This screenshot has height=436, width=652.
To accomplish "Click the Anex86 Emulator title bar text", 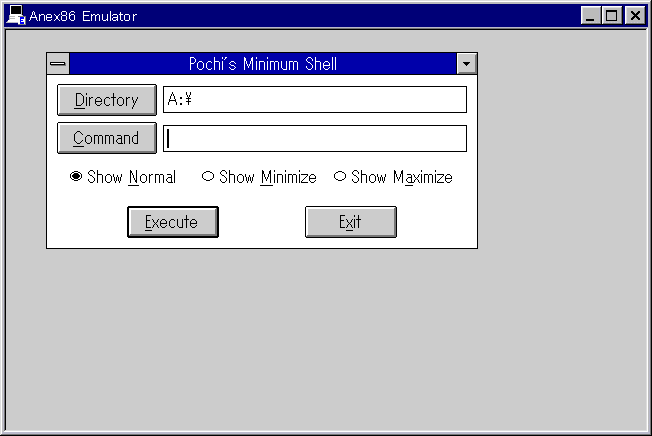I will point(83,16).
